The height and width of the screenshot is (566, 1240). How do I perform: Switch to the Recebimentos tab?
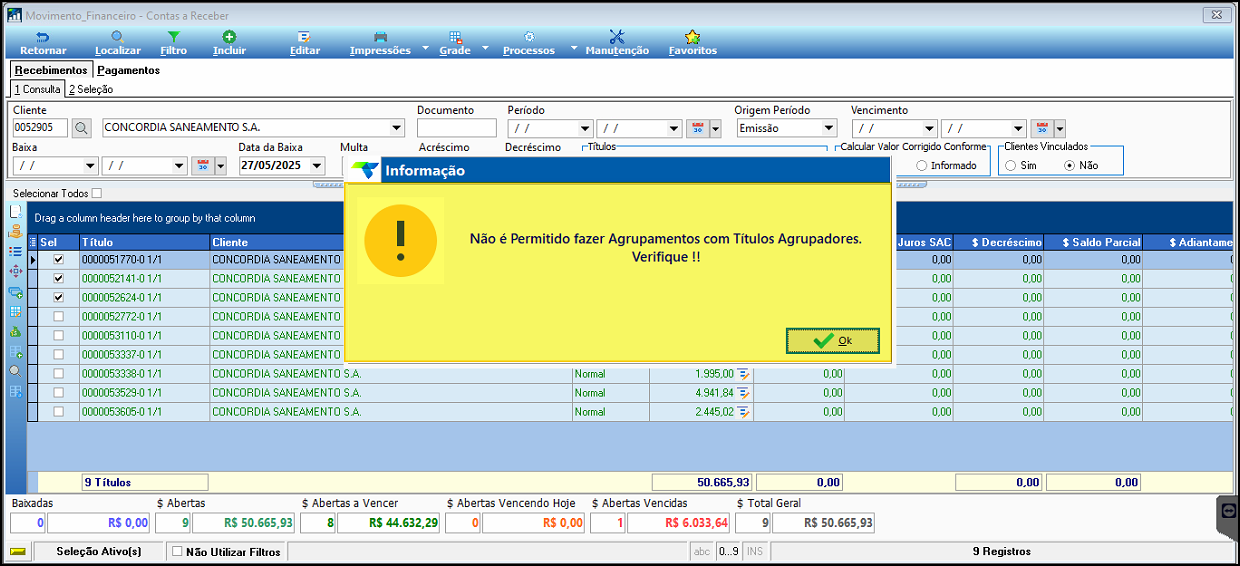51,70
